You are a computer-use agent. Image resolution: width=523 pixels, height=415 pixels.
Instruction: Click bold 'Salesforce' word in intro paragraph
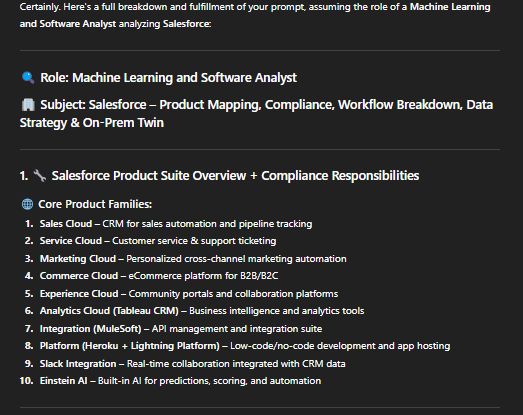click(x=187, y=24)
